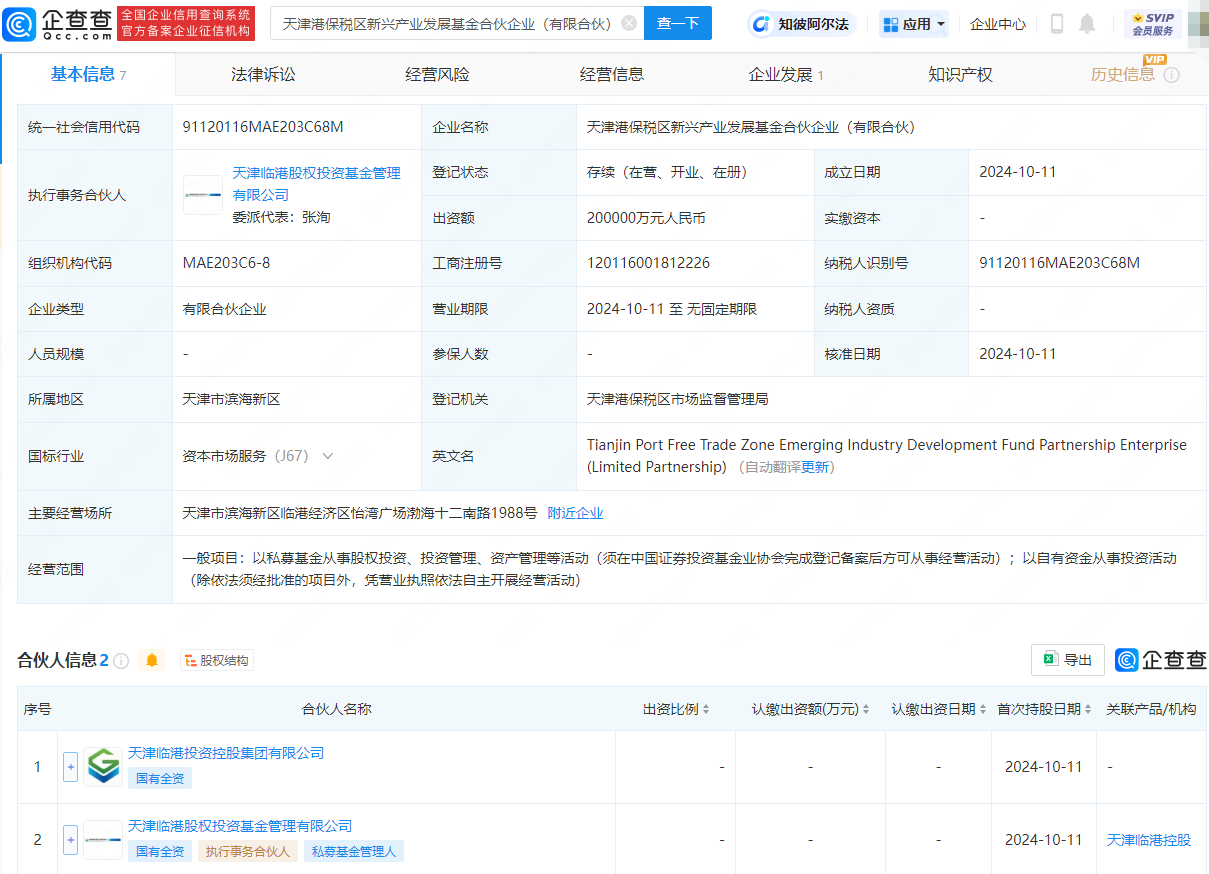Click the 天津临港投资控股集团 company logo

[x=102, y=767]
